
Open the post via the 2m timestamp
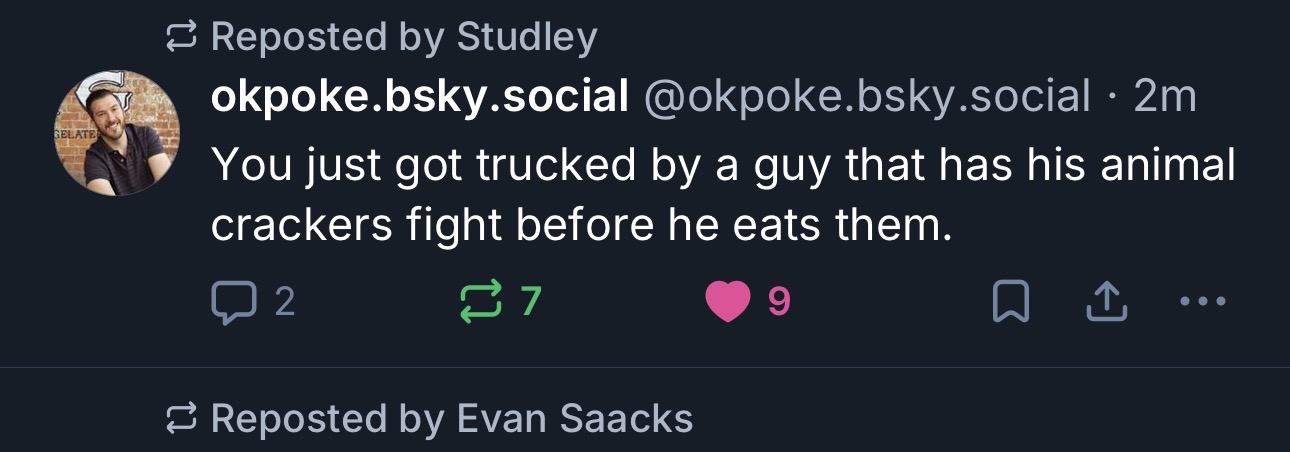pos(1165,97)
